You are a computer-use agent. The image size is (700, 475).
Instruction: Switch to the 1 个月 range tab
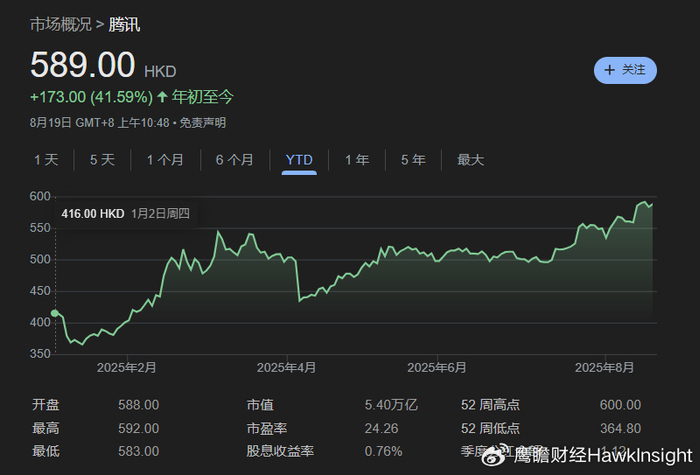pos(165,160)
